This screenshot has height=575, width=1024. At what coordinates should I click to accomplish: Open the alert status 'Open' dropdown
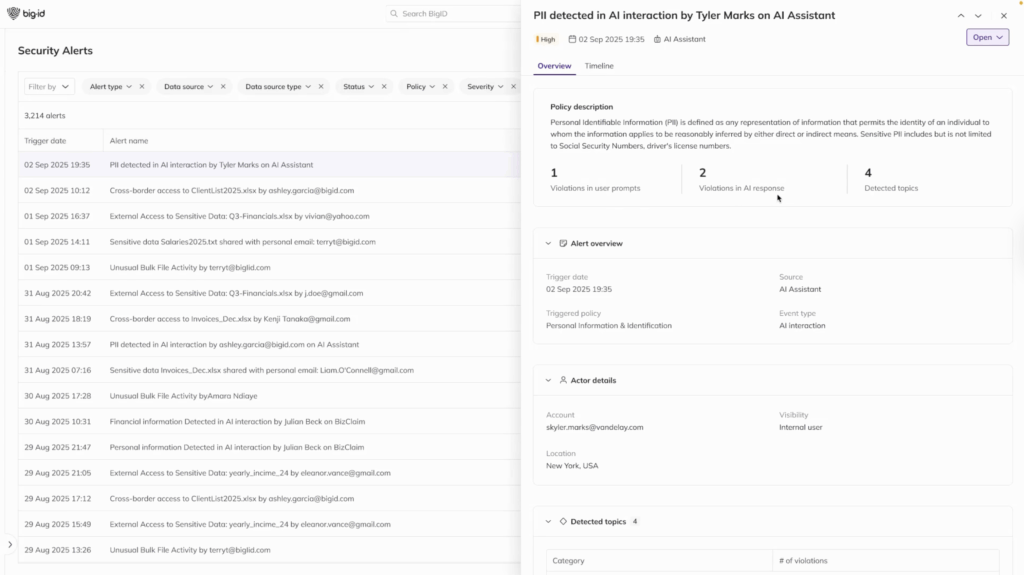[987, 38]
